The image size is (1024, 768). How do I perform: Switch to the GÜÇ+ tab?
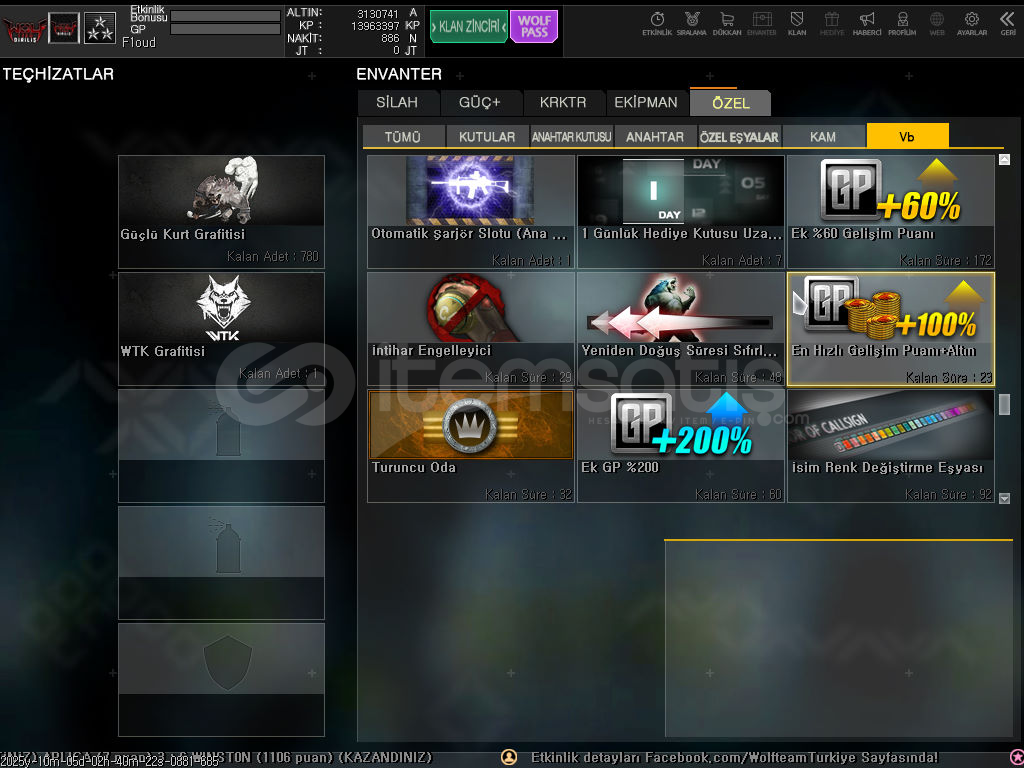pyautogui.click(x=480, y=103)
